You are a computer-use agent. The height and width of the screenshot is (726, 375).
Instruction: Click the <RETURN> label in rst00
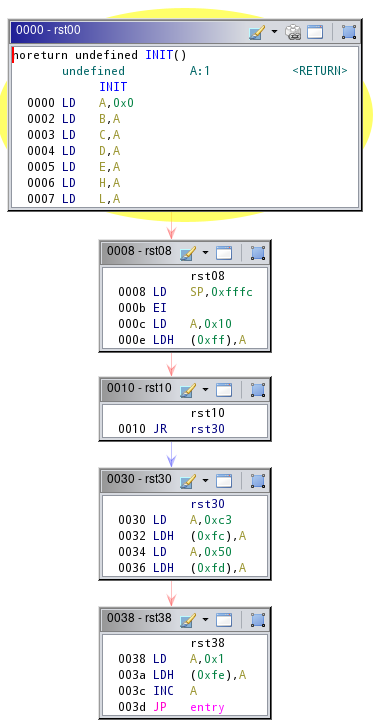point(320,71)
